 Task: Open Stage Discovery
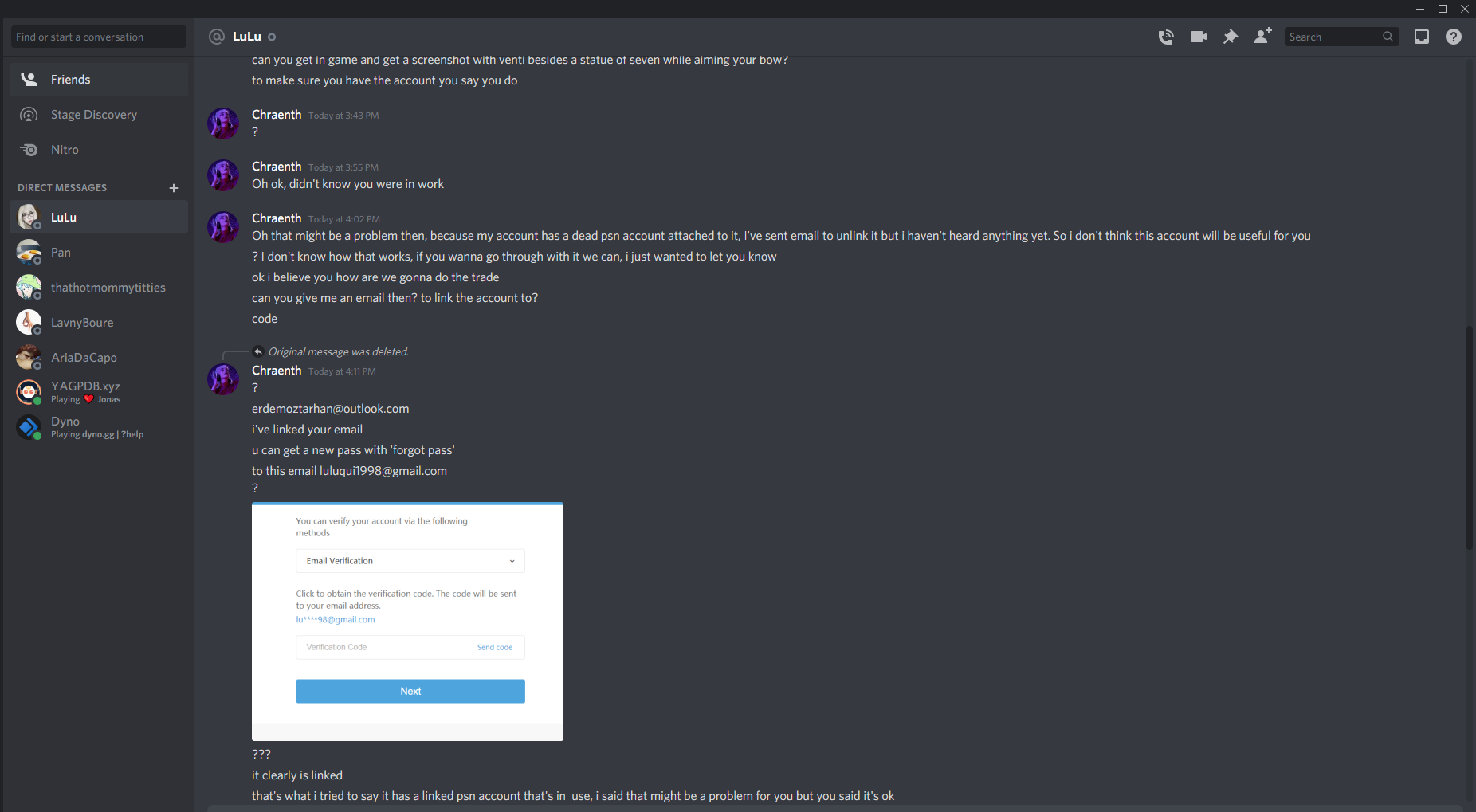click(x=99, y=115)
